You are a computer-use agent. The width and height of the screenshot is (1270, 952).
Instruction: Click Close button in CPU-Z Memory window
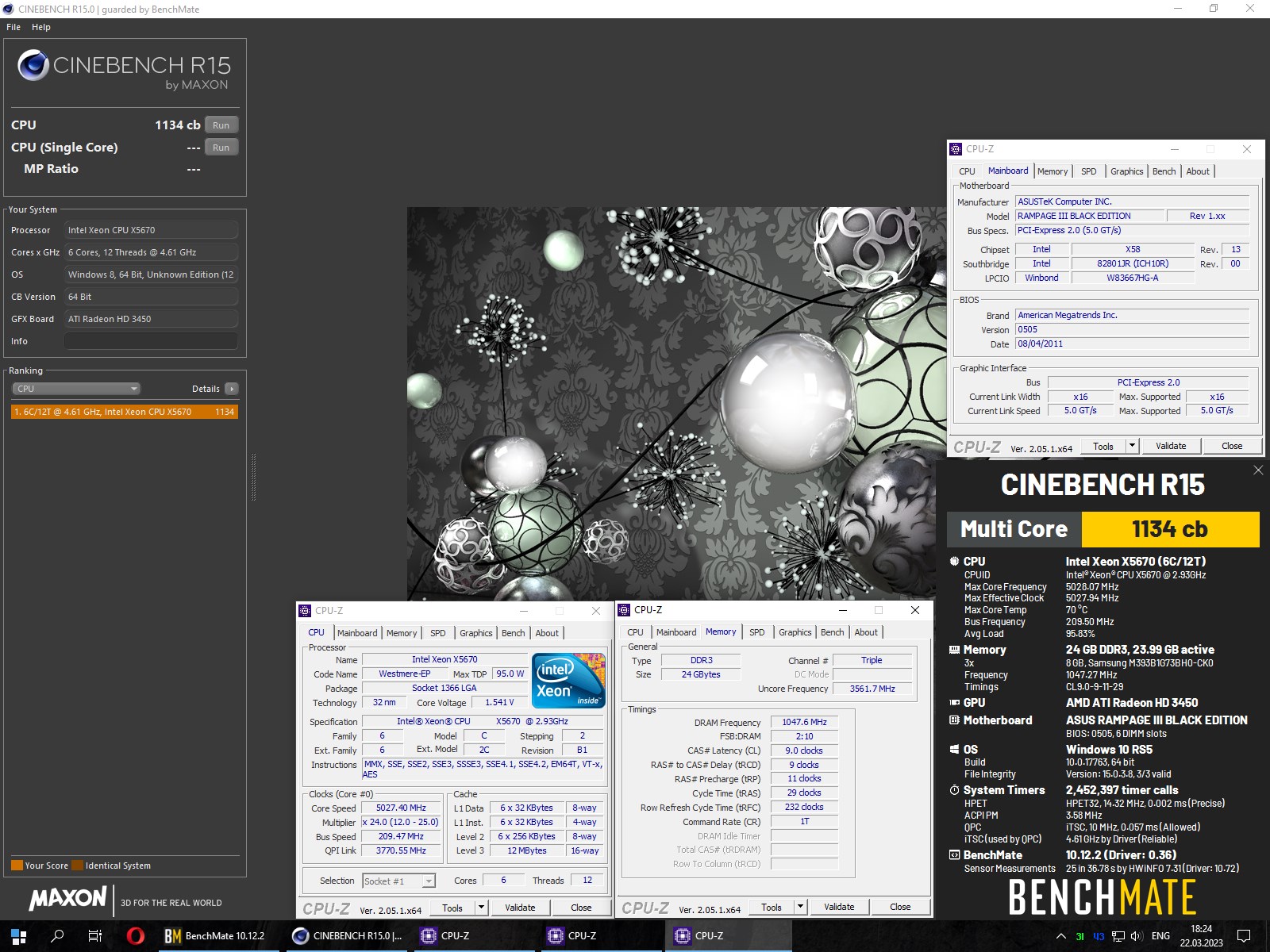(900, 907)
